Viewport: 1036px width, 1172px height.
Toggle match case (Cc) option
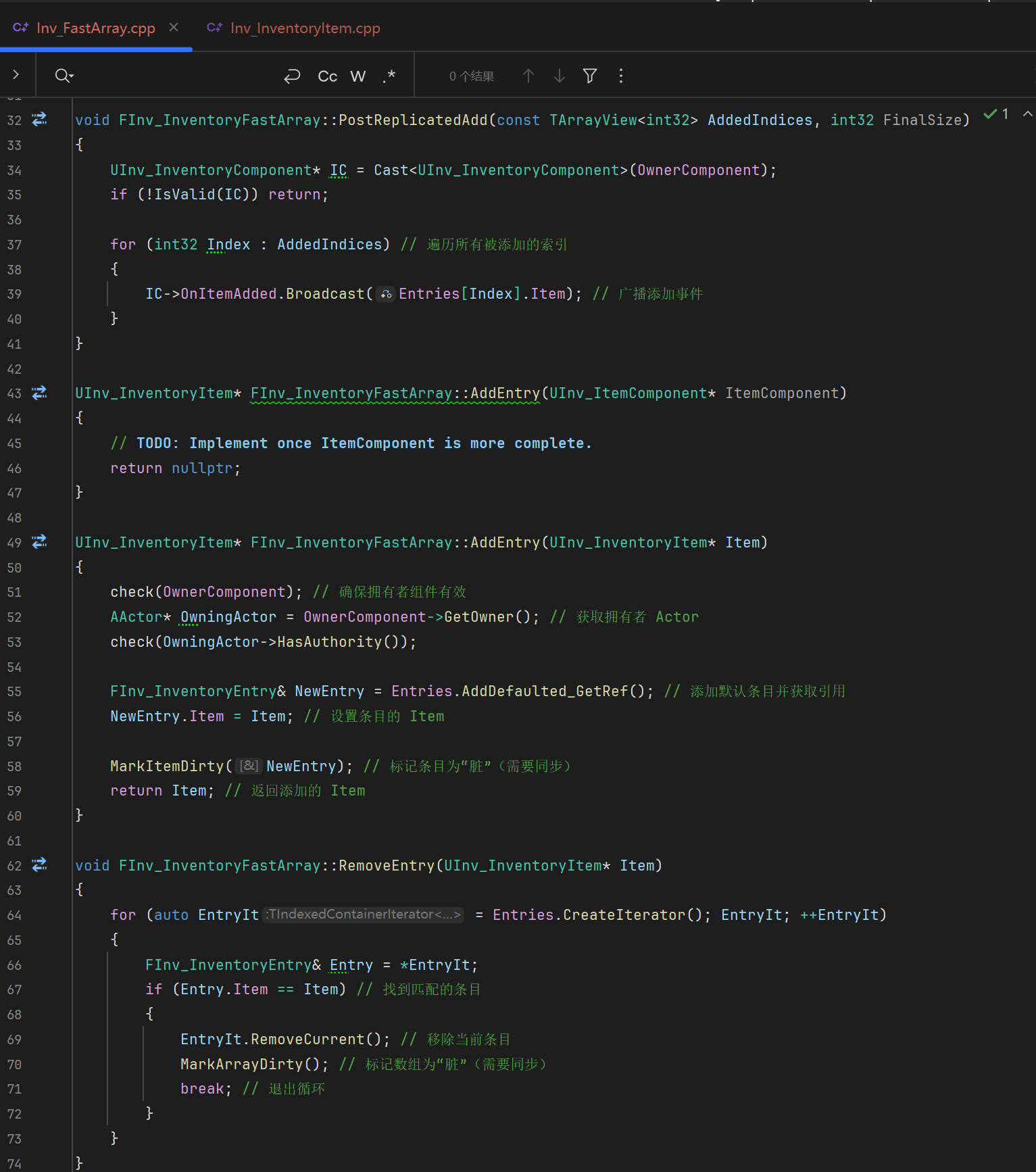pyautogui.click(x=328, y=76)
